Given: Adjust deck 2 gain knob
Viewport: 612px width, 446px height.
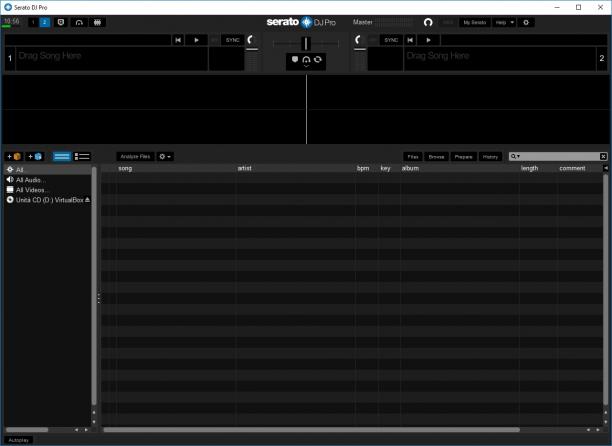Looking at the screenshot, I should [x=358, y=39].
